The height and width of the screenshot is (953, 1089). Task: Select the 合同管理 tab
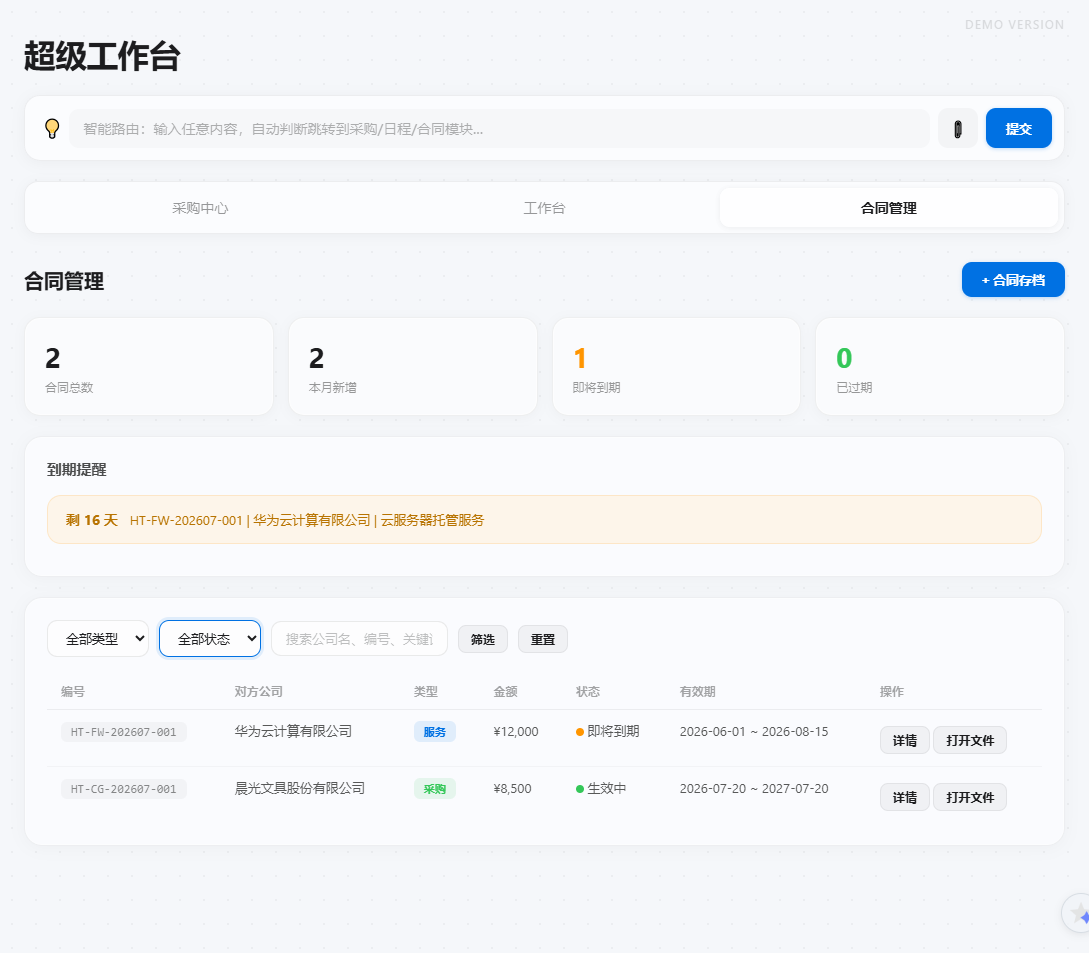[889, 208]
